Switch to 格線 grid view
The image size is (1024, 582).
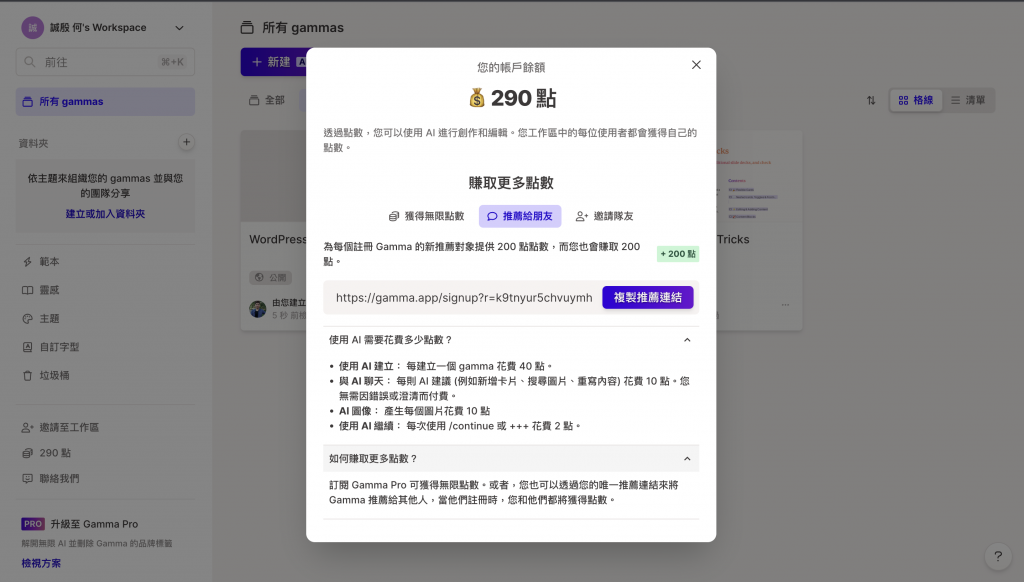tap(916, 100)
